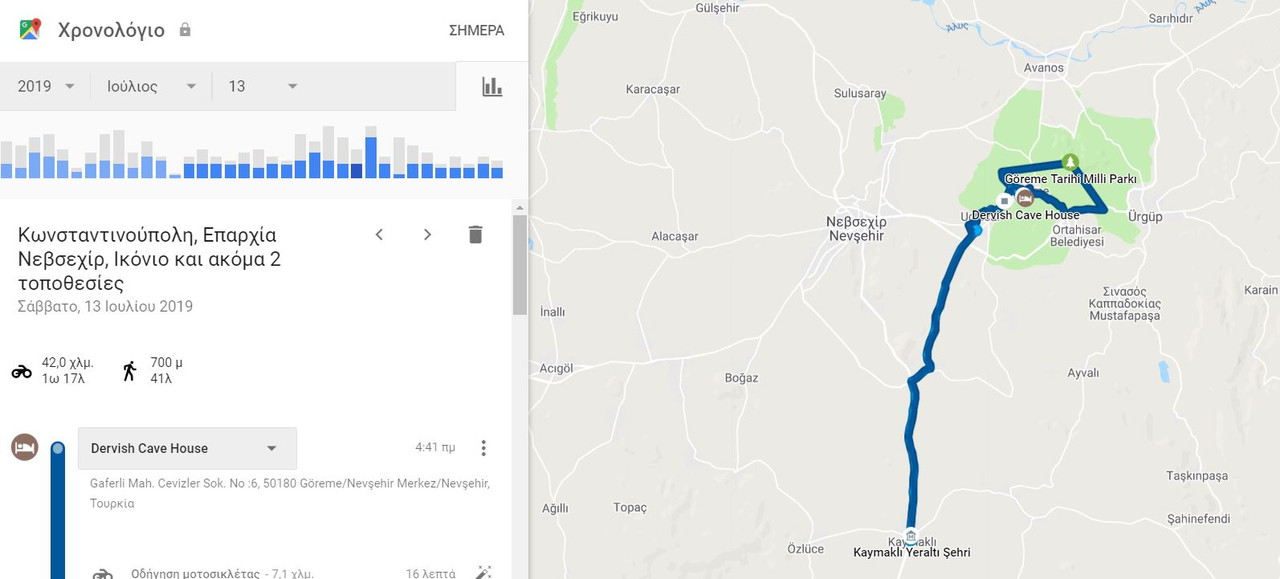Screen dimensions: 1280x579
Task: Toggle the bar chart histogram view
Action: click(492, 86)
